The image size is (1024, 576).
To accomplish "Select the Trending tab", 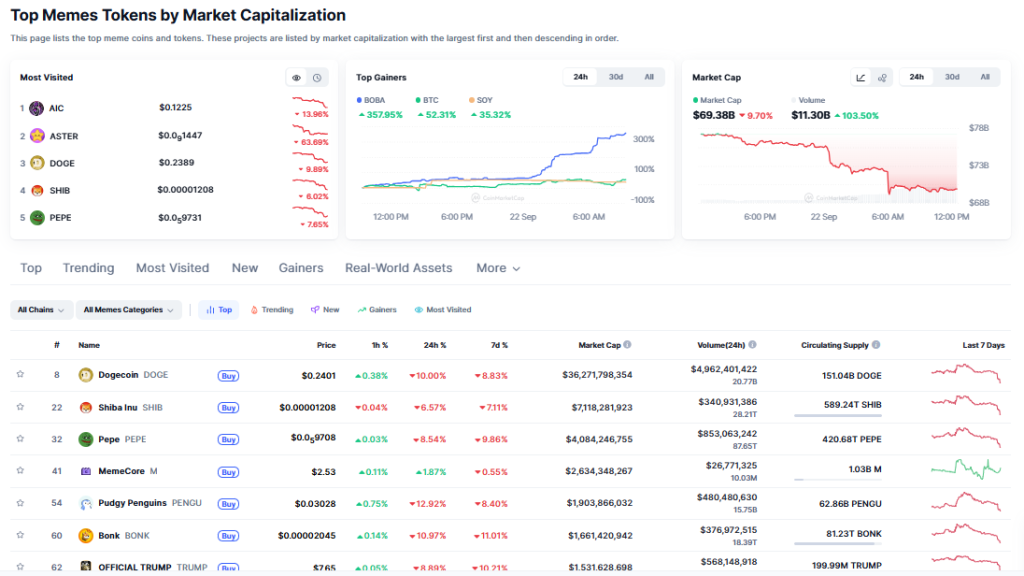I will click(x=88, y=268).
